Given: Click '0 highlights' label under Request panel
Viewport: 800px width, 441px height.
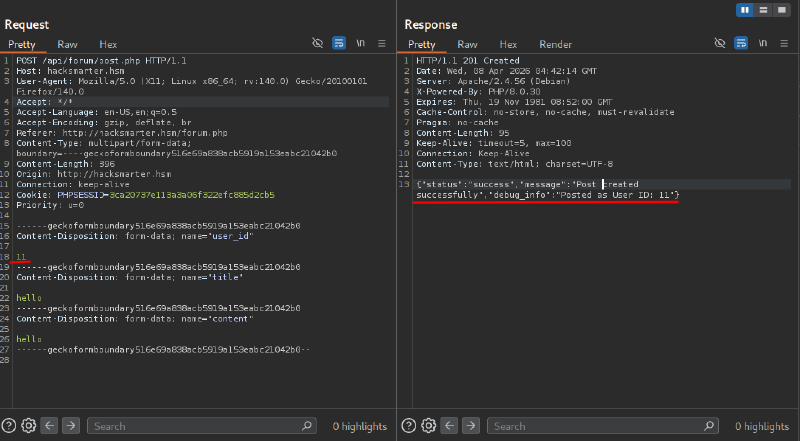Looking at the screenshot, I should pos(360,426).
